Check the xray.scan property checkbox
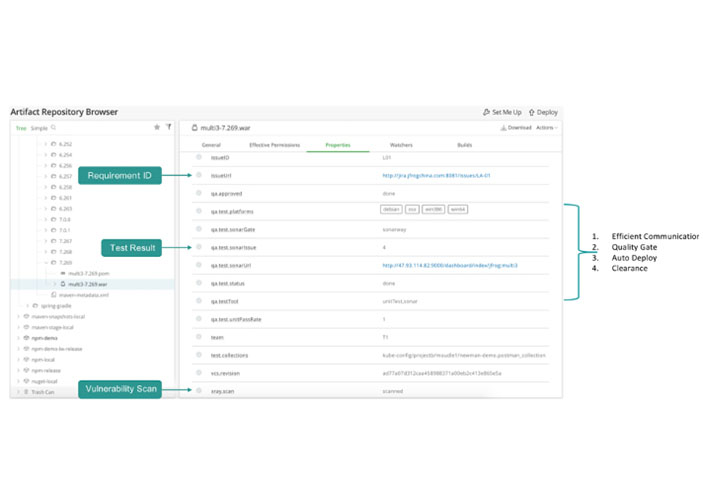Screen dimensions: 703x500 tap(199, 391)
